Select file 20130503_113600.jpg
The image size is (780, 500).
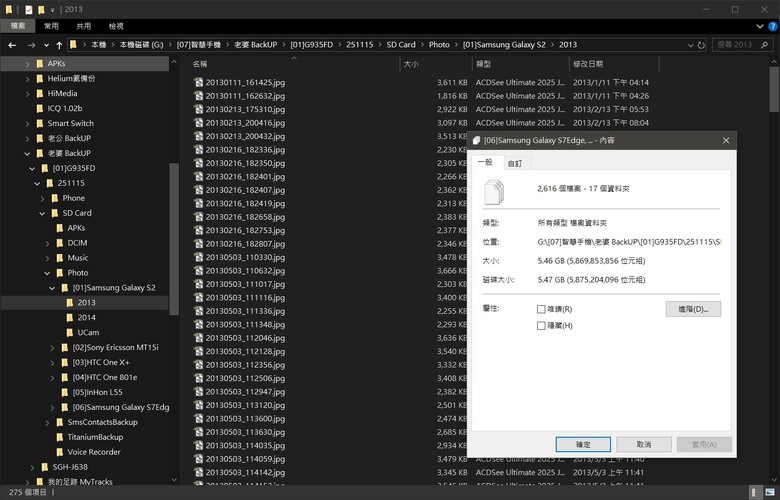[245, 418]
